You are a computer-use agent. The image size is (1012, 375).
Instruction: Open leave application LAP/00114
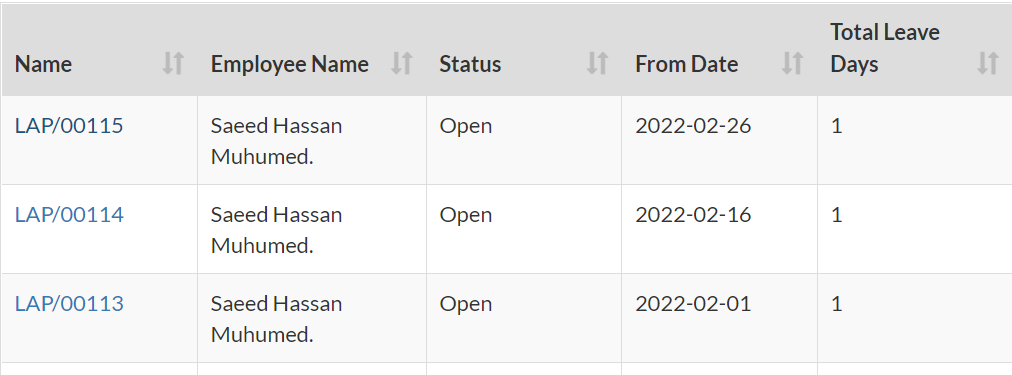pyautogui.click(x=69, y=214)
